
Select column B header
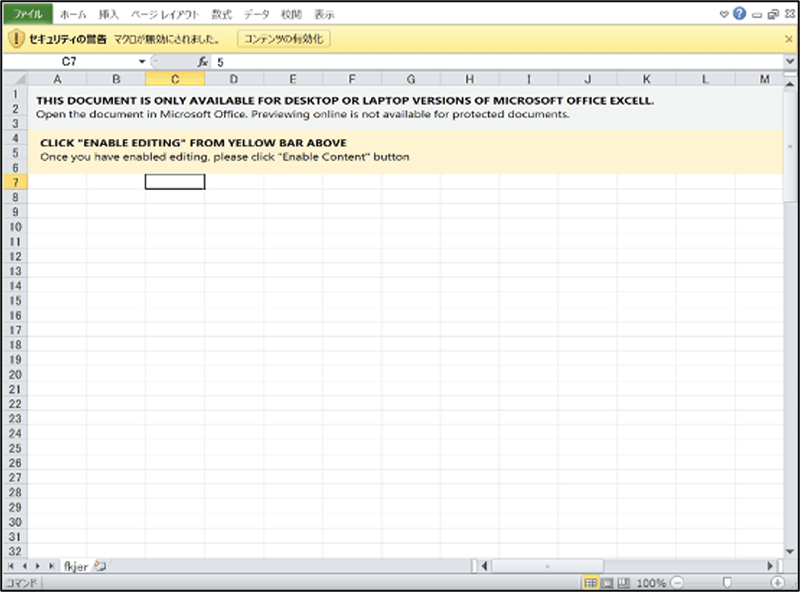click(x=116, y=79)
